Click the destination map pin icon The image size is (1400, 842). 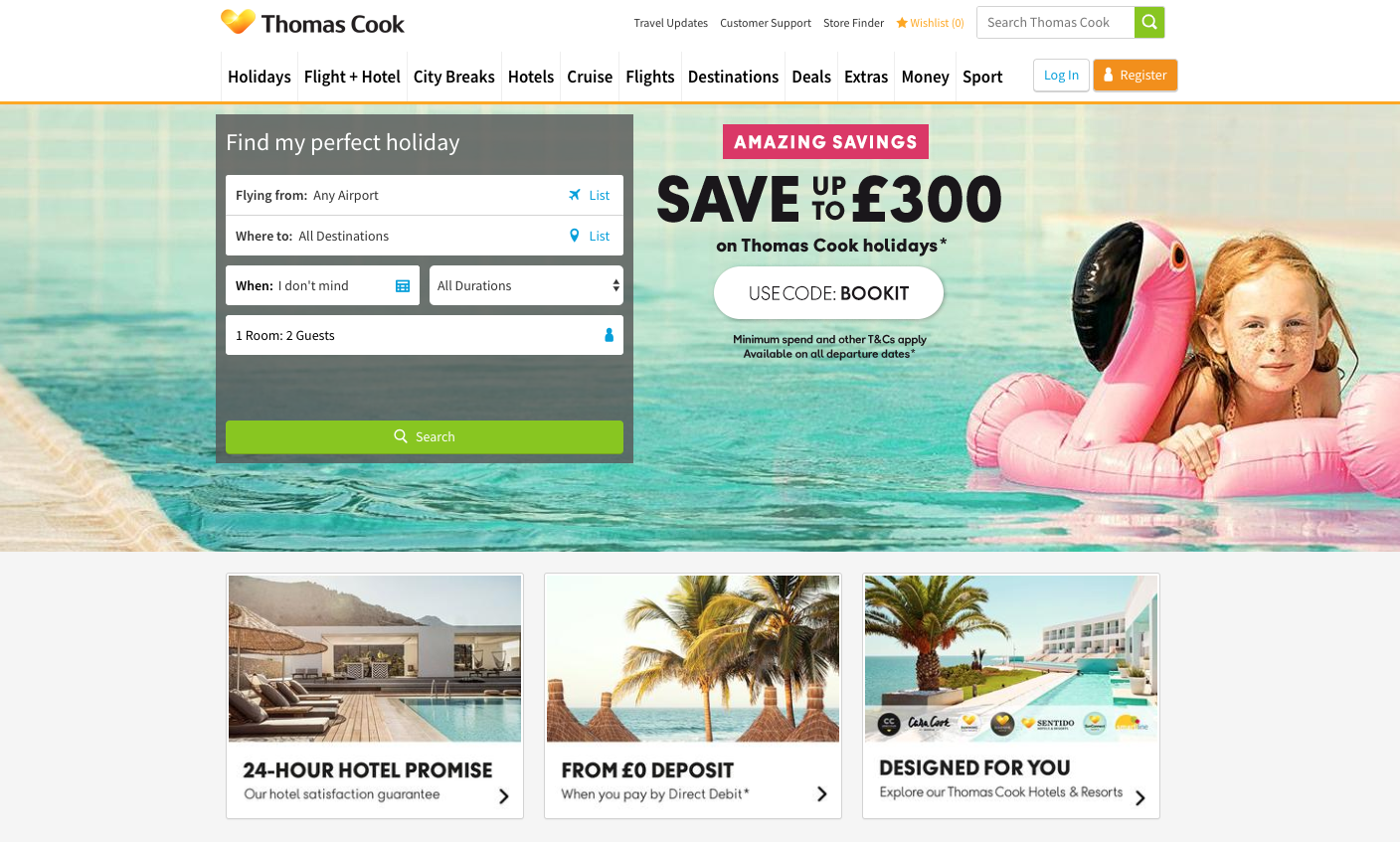click(575, 236)
